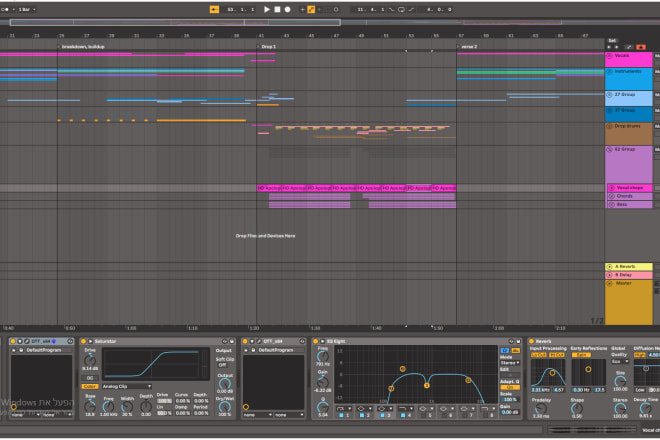Viewport: 660px width, 440px height.
Task: Unfold the Drop drums group track
Action: [x=609, y=126]
